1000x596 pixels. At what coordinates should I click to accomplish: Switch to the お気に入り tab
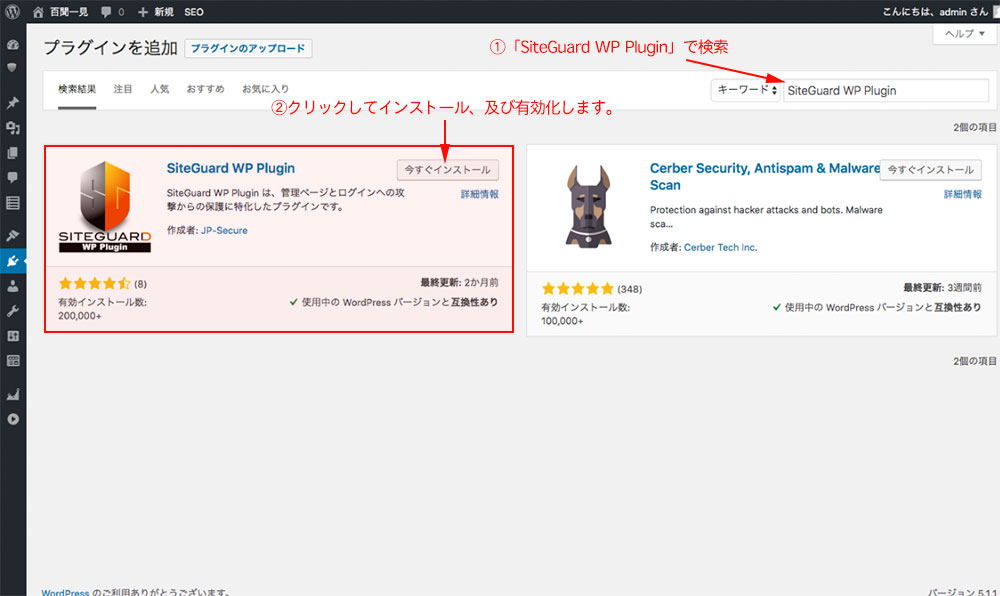265,89
